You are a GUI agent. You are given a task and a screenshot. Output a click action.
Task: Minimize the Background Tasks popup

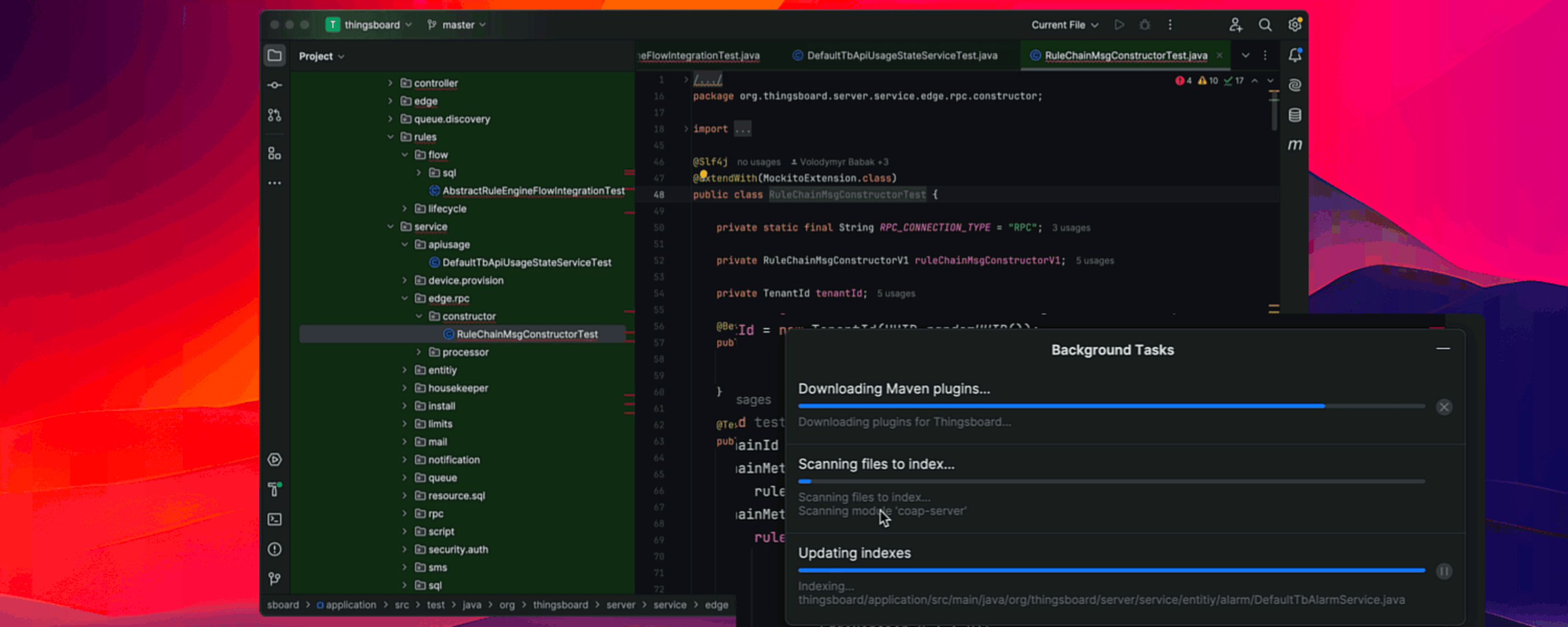click(1443, 349)
